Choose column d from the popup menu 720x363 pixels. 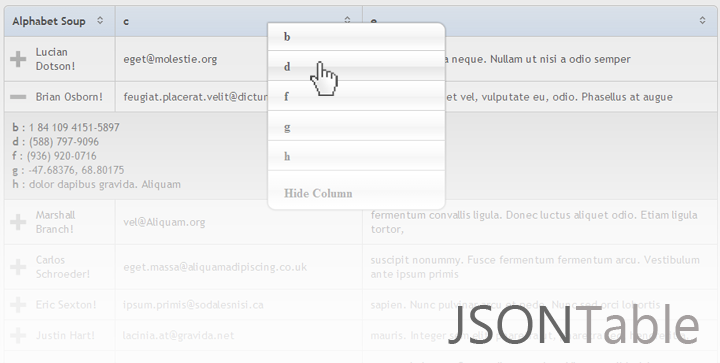(x=356, y=66)
